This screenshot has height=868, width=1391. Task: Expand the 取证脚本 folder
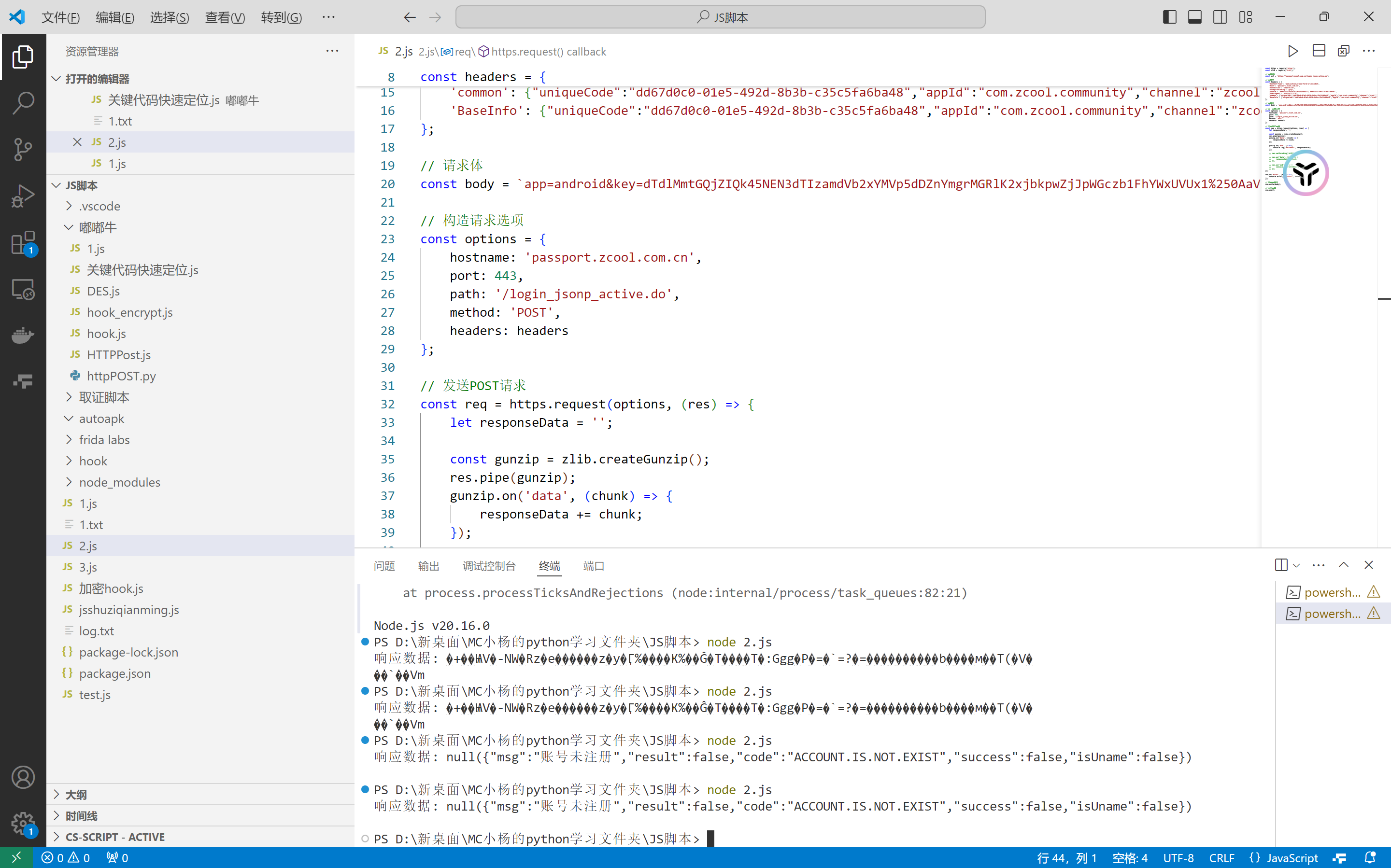coord(104,397)
